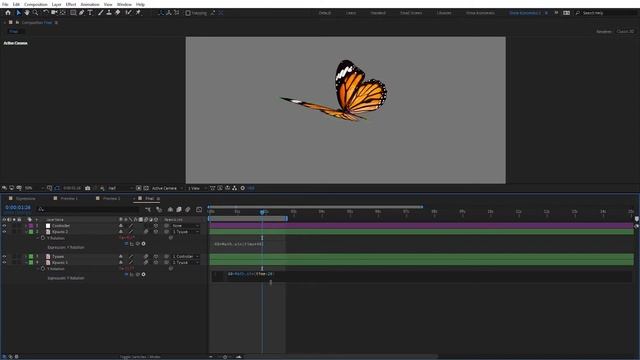This screenshot has height=360, width=640.
Task: Click the Toggle Transparency Grid icon in viewer
Action: pos(146,188)
